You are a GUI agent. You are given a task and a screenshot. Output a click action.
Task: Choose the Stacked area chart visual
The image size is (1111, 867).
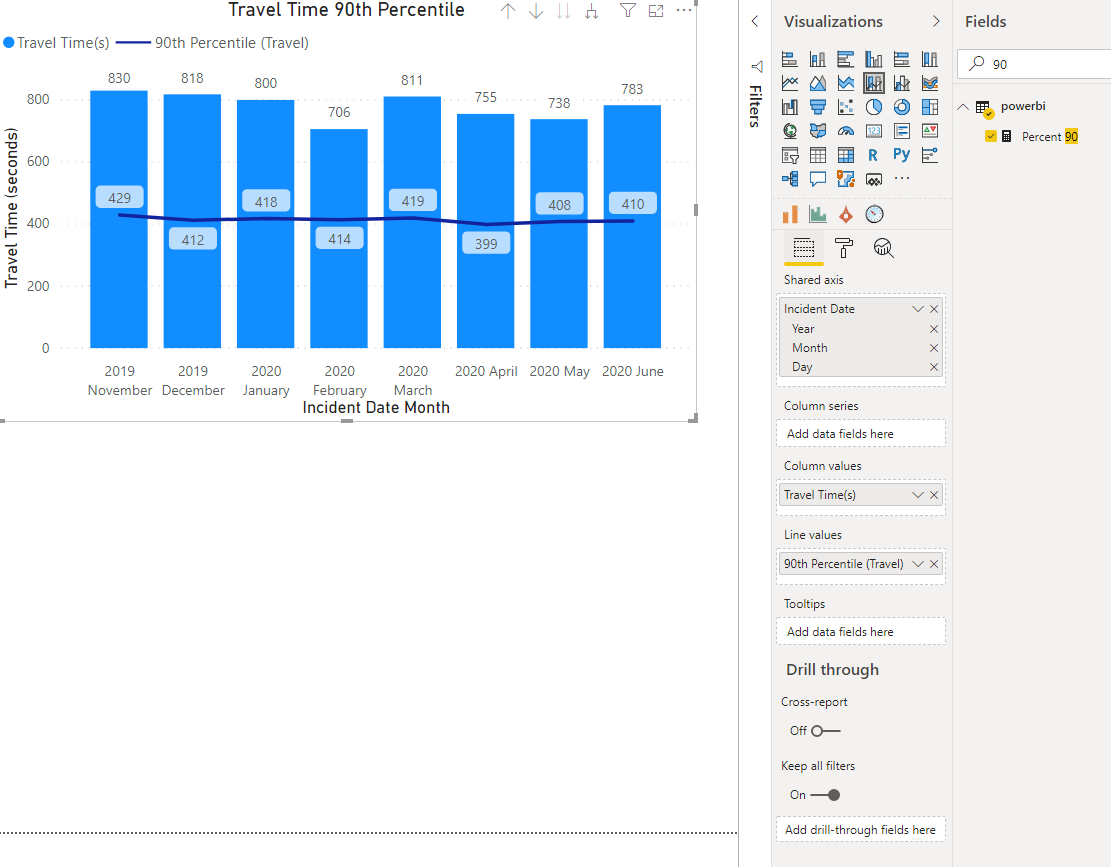845,84
